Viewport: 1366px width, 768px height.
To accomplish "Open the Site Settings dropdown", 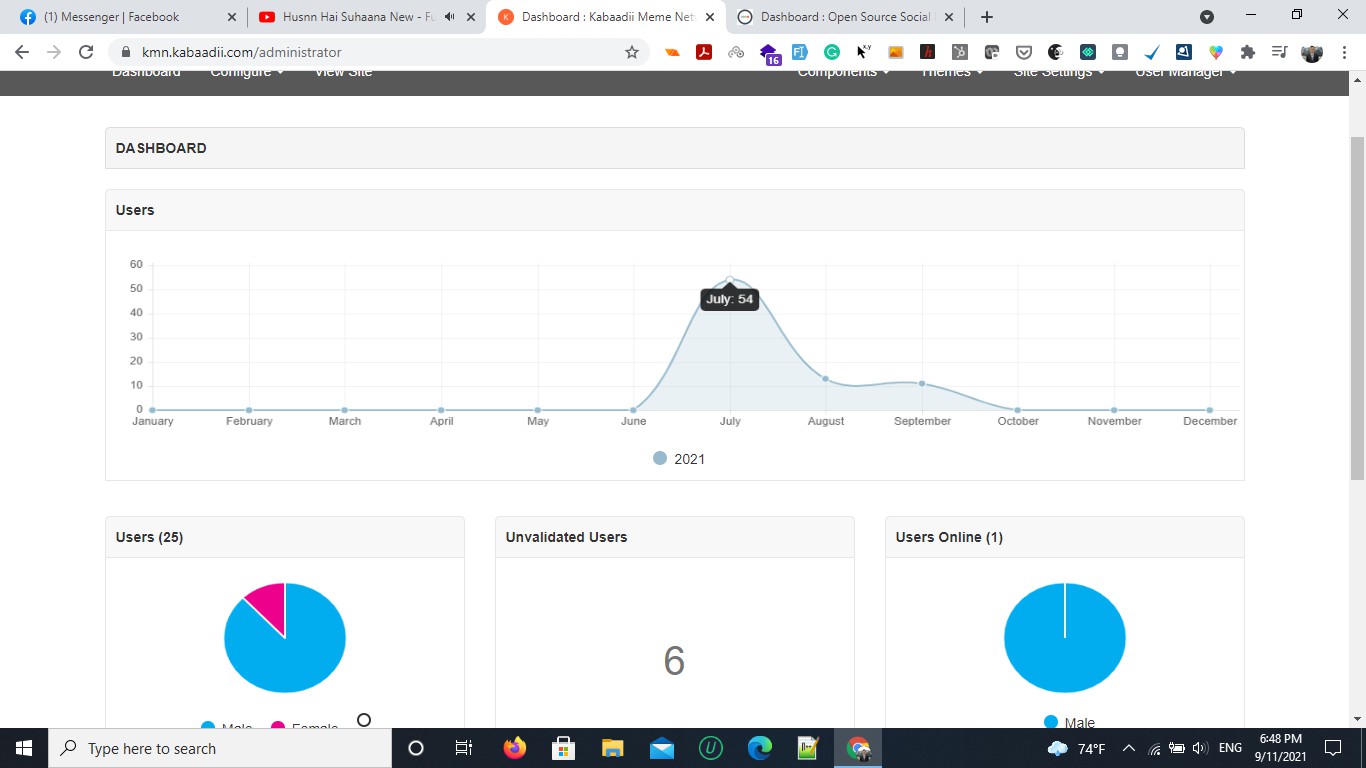I will pos(1058,73).
